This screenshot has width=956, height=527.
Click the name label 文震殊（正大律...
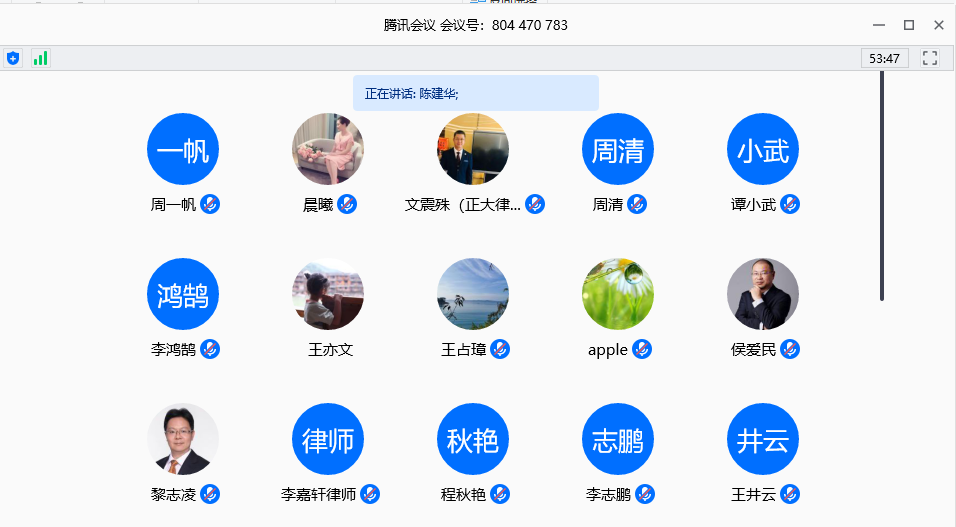pos(463,204)
